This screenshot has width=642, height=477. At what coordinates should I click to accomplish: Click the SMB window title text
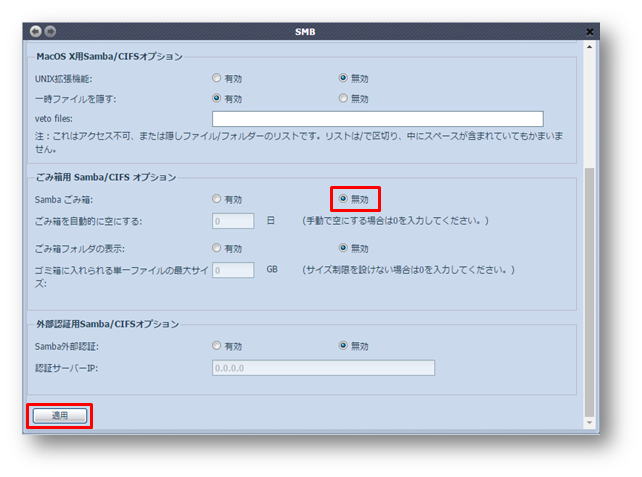(x=305, y=32)
